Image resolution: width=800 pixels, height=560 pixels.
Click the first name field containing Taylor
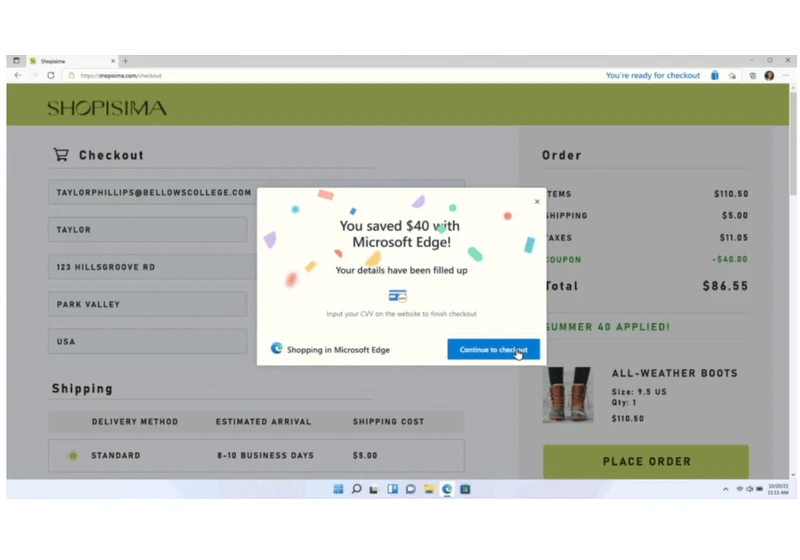pyautogui.click(x=147, y=230)
